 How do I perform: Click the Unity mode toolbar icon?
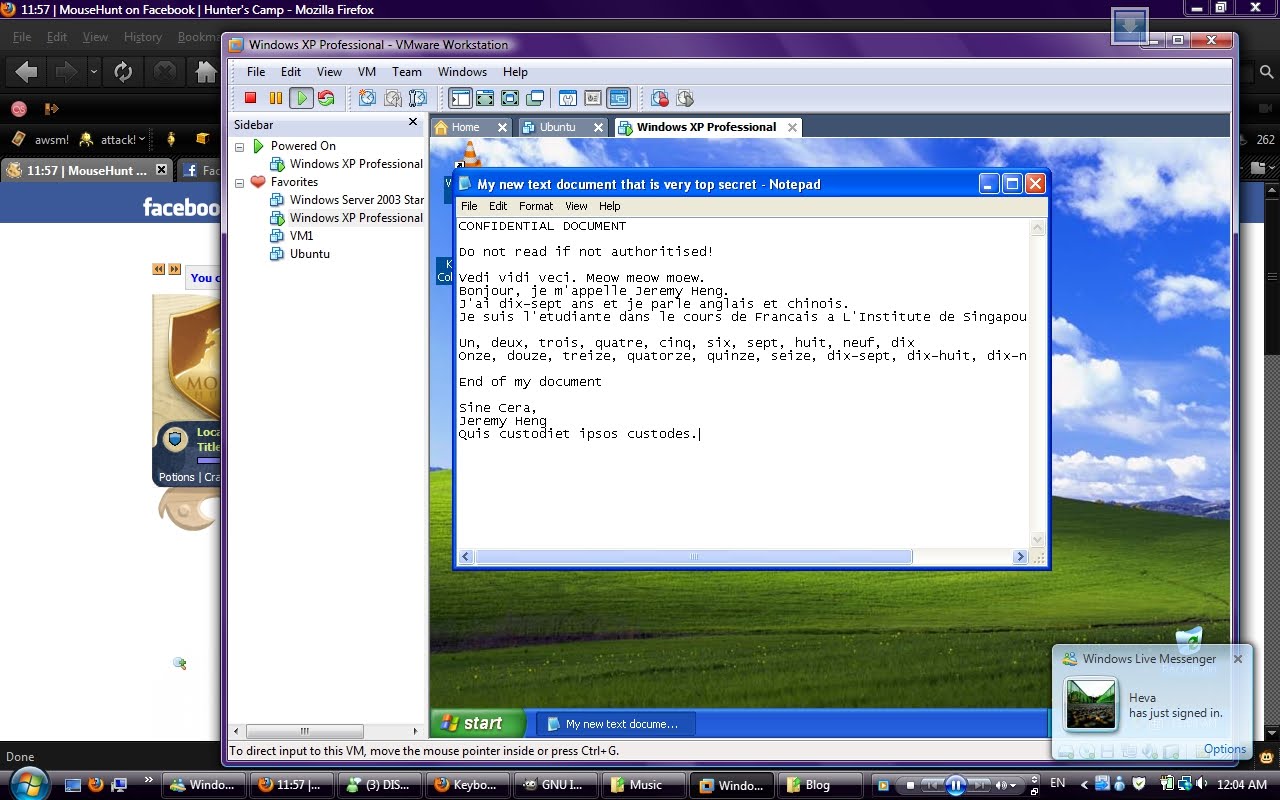point(535,98)
